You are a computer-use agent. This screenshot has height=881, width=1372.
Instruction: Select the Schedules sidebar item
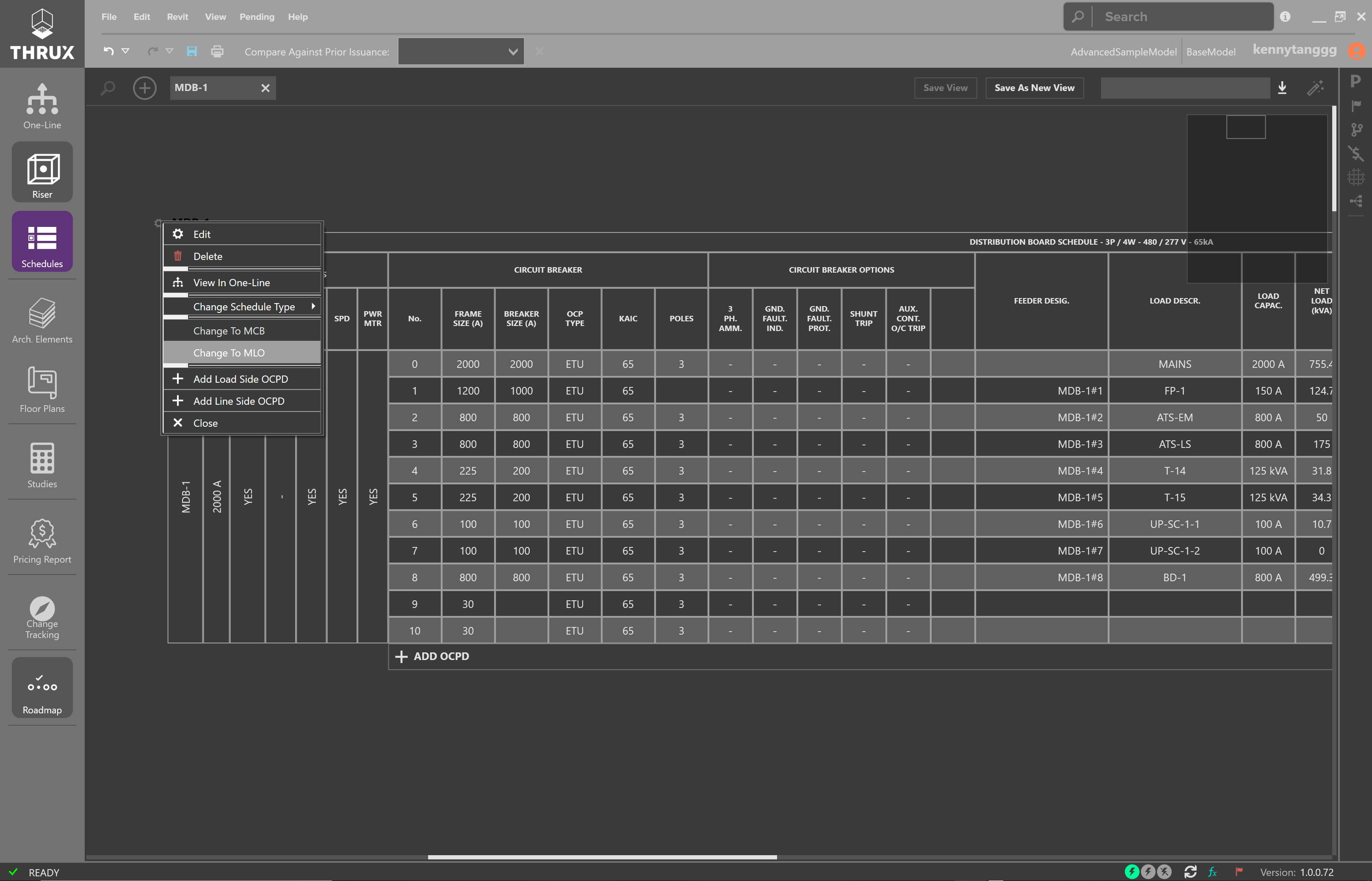[x=42, y=241]
